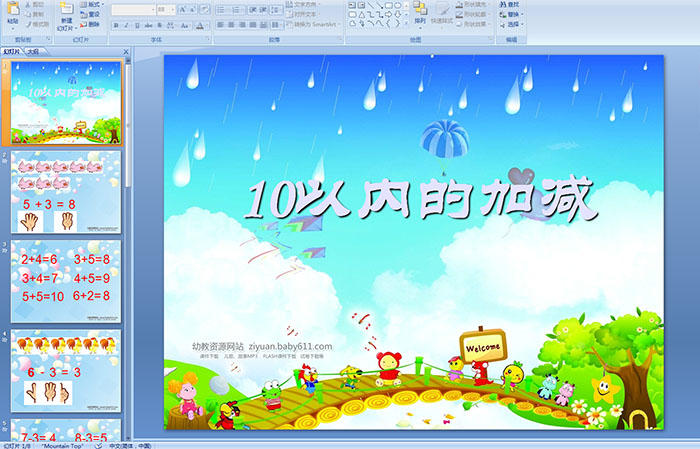
Task: Select the Rectangle shape in gallery
Action: coord(389,5)
